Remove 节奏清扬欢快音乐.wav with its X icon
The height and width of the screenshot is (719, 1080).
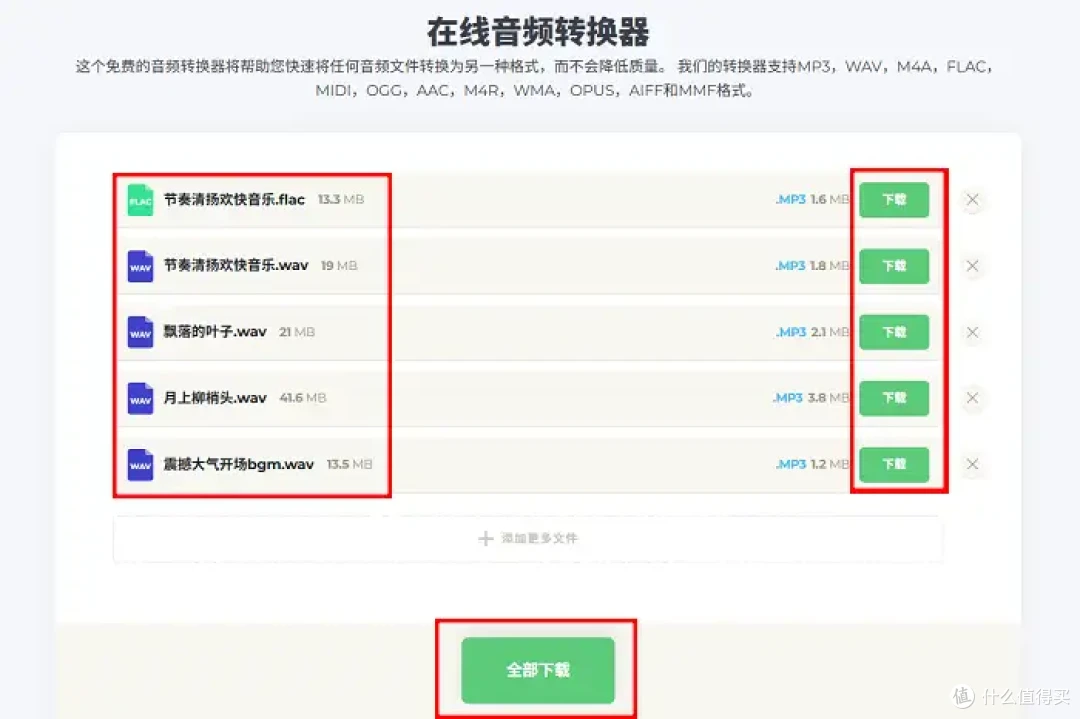tap(973, 266)
